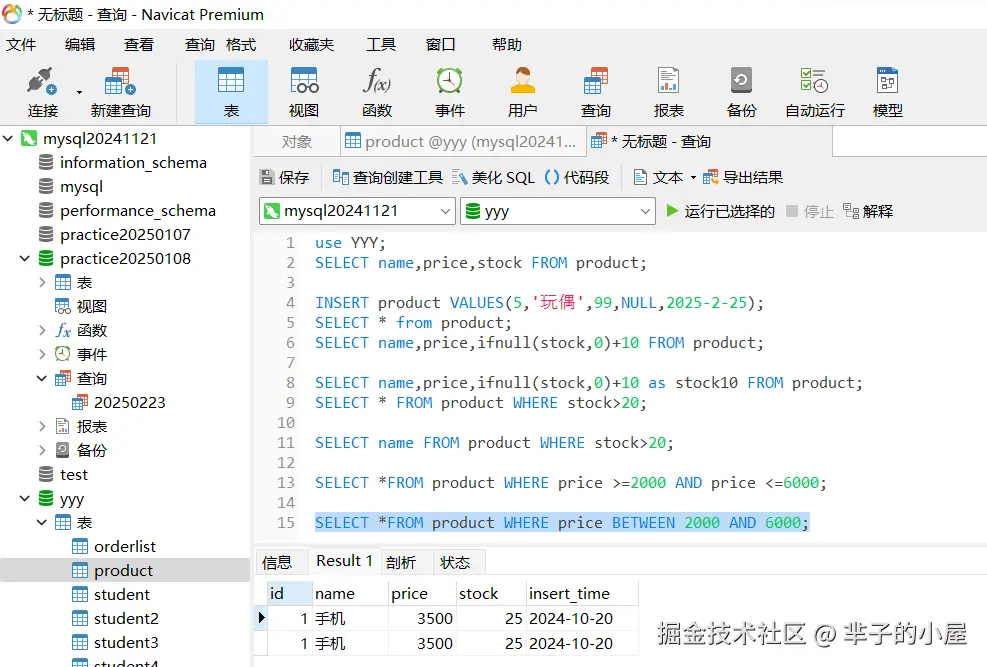987x667 pixels.
Task: Select the performance_schema database
Action: 138,210
